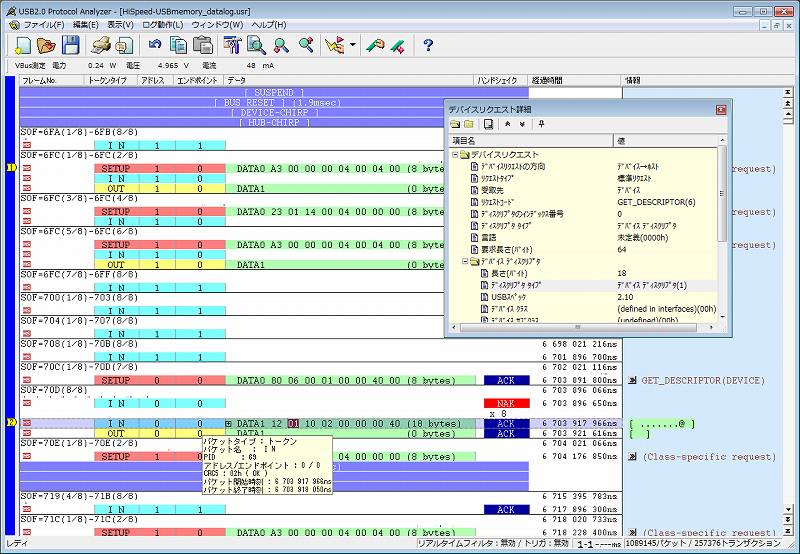Click the [ SUSPEND ] bus event row
Image resolution: width=800 pixels, height=554 pixels.
[274, 92]
